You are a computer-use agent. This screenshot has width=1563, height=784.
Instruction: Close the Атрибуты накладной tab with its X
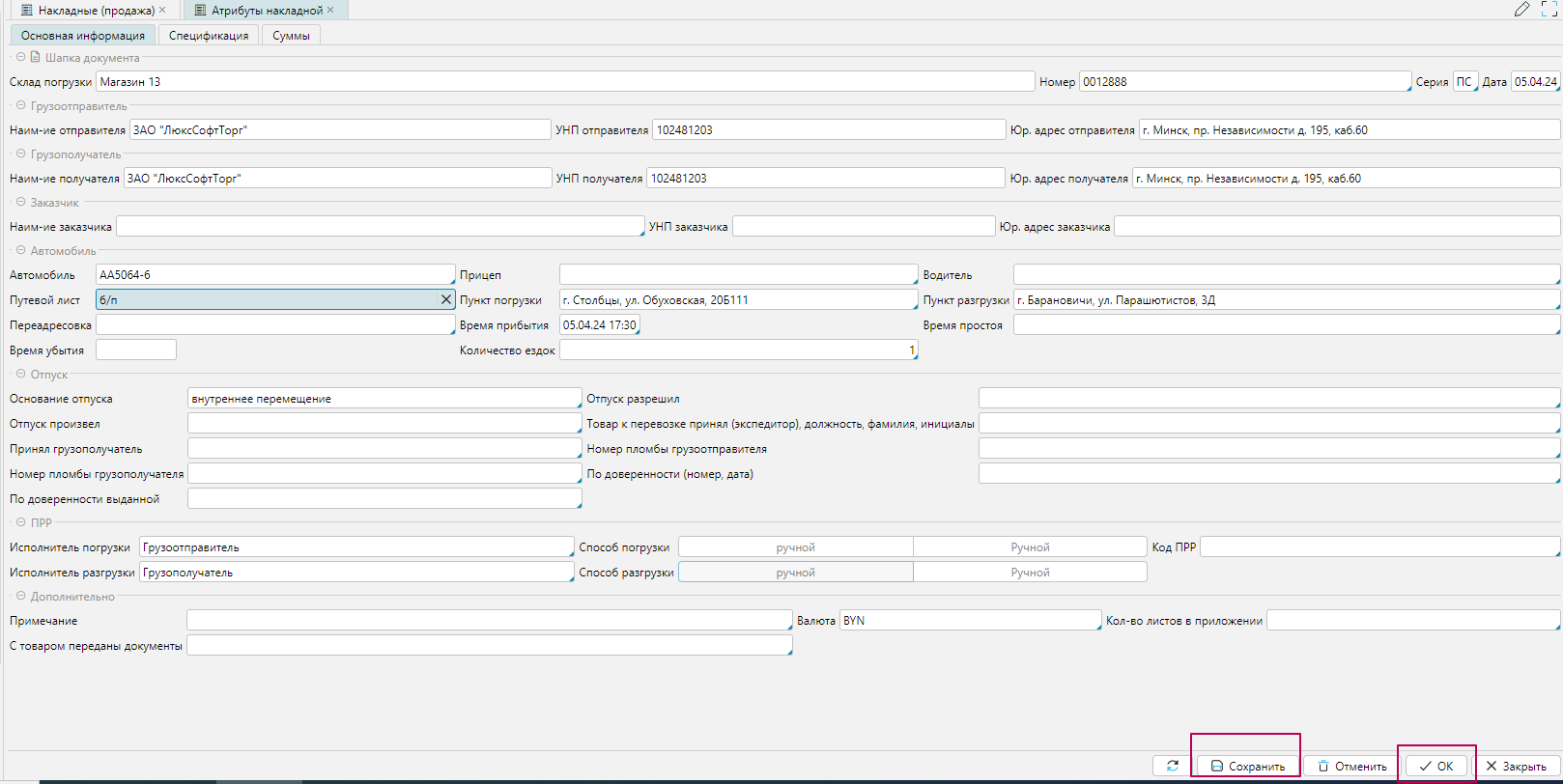(x=330, y=10)
